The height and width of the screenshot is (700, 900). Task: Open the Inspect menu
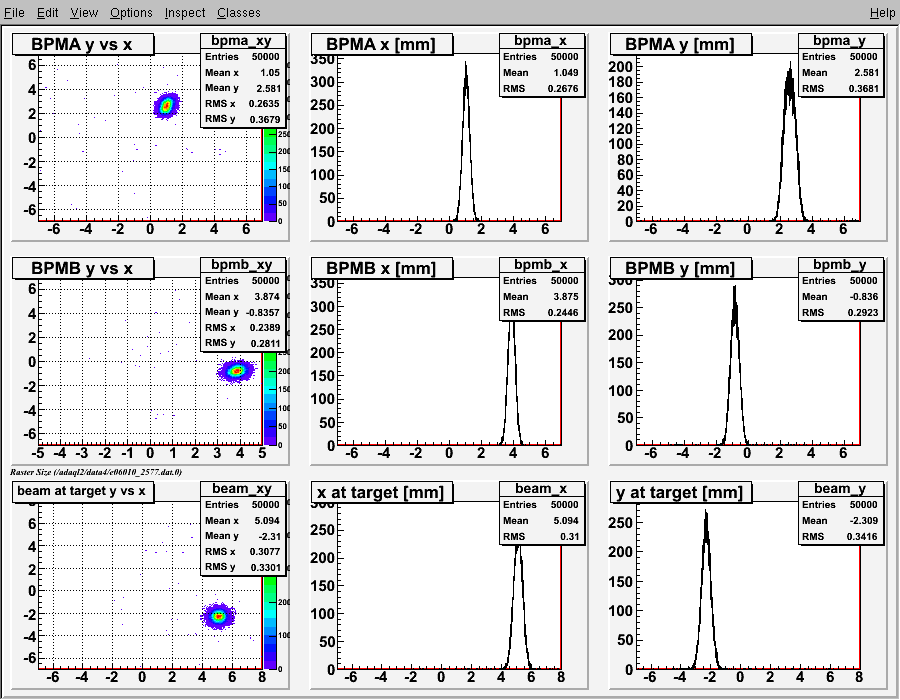coord(185,13)
